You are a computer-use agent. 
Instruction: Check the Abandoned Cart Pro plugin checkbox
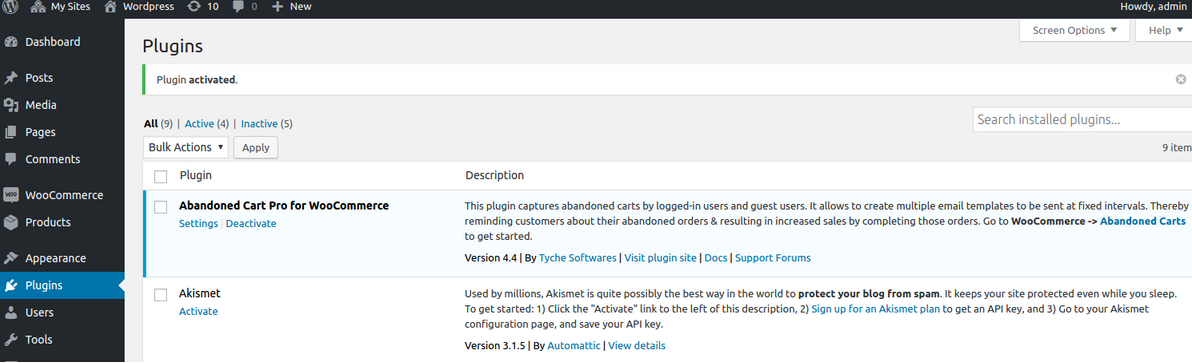160,207
